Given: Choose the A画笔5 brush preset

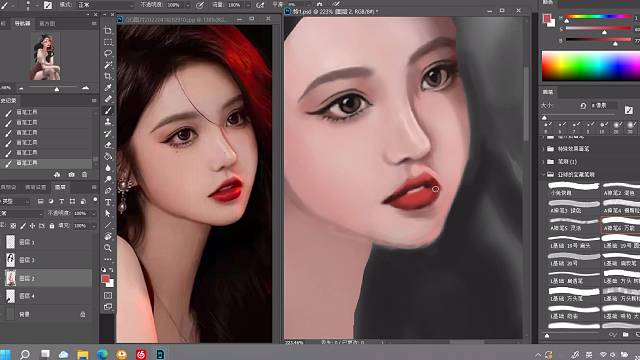Looking at the screenshot, I should click(573, 224).
